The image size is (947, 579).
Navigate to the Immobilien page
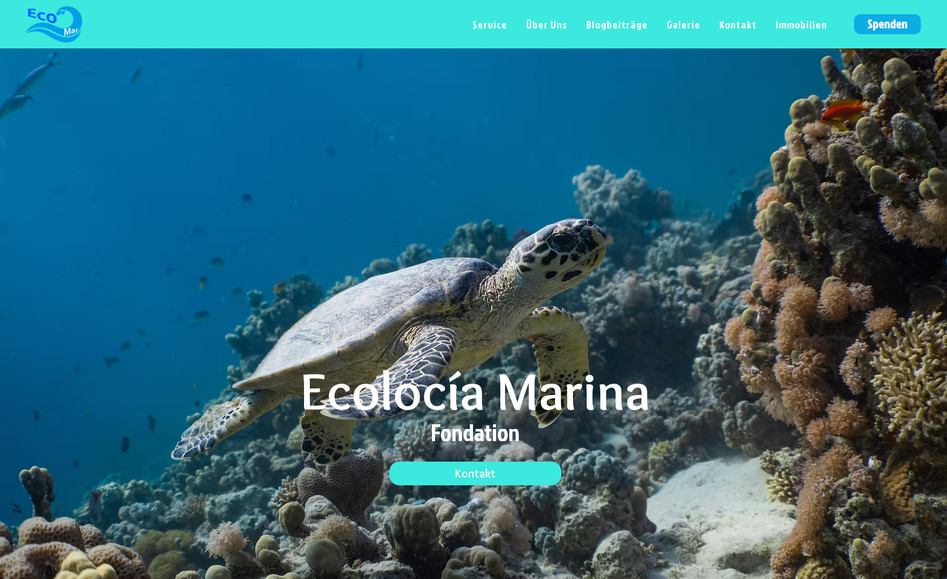tap(801, 25)
